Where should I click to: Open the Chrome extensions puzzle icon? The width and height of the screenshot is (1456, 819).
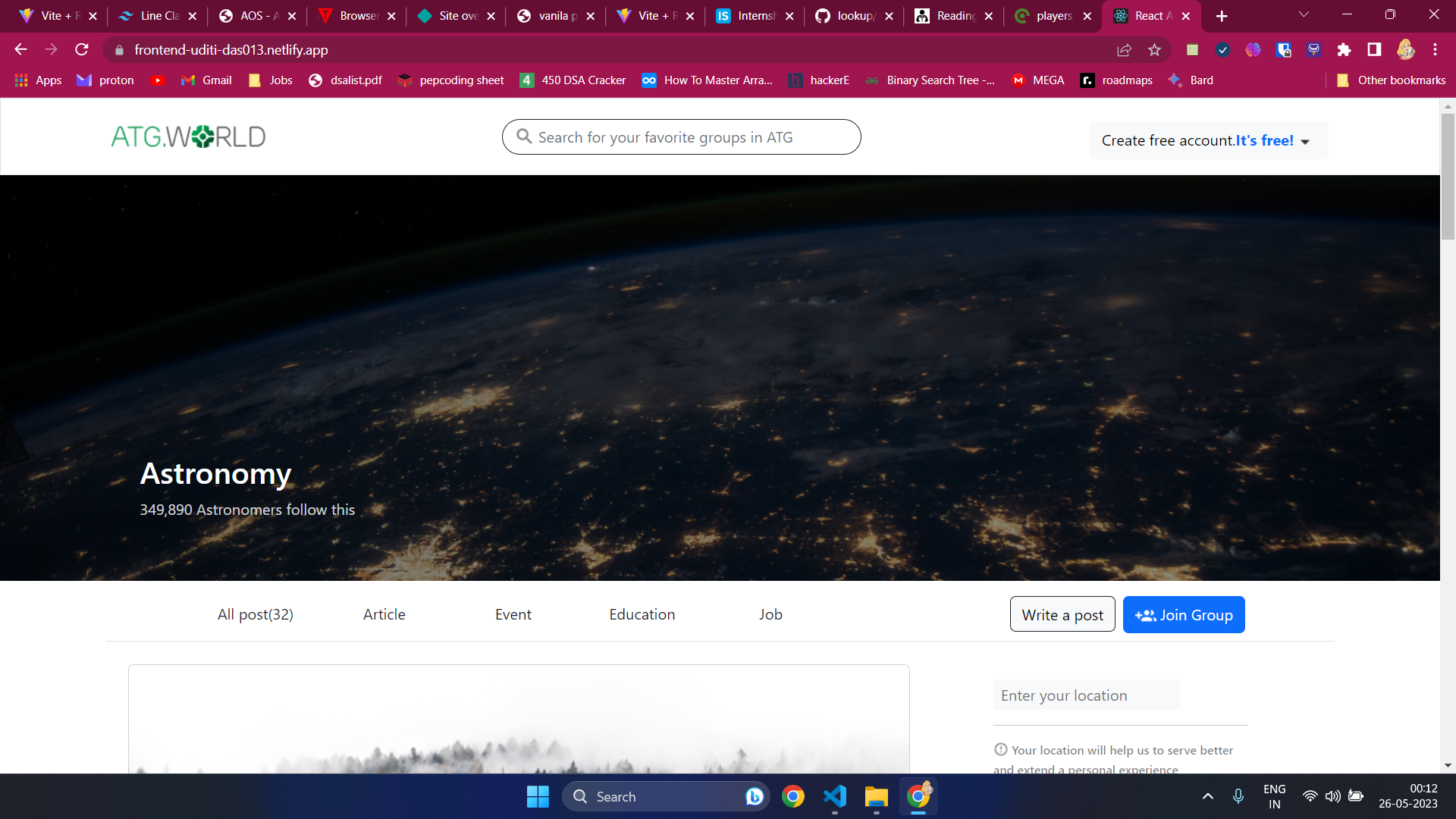[x=1344, y=50]
